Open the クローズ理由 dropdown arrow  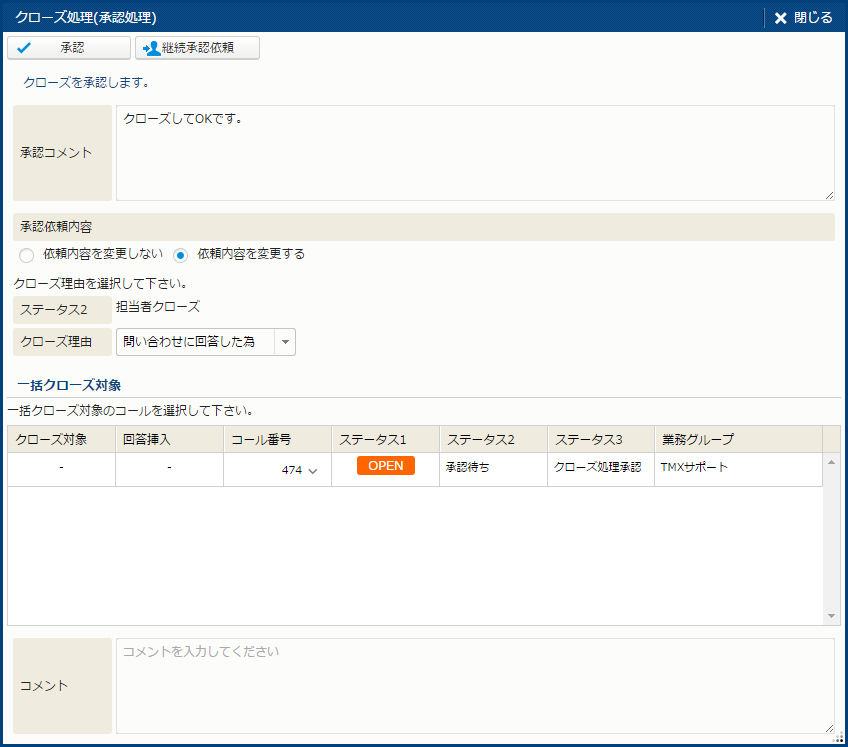[x=285, y=342]
